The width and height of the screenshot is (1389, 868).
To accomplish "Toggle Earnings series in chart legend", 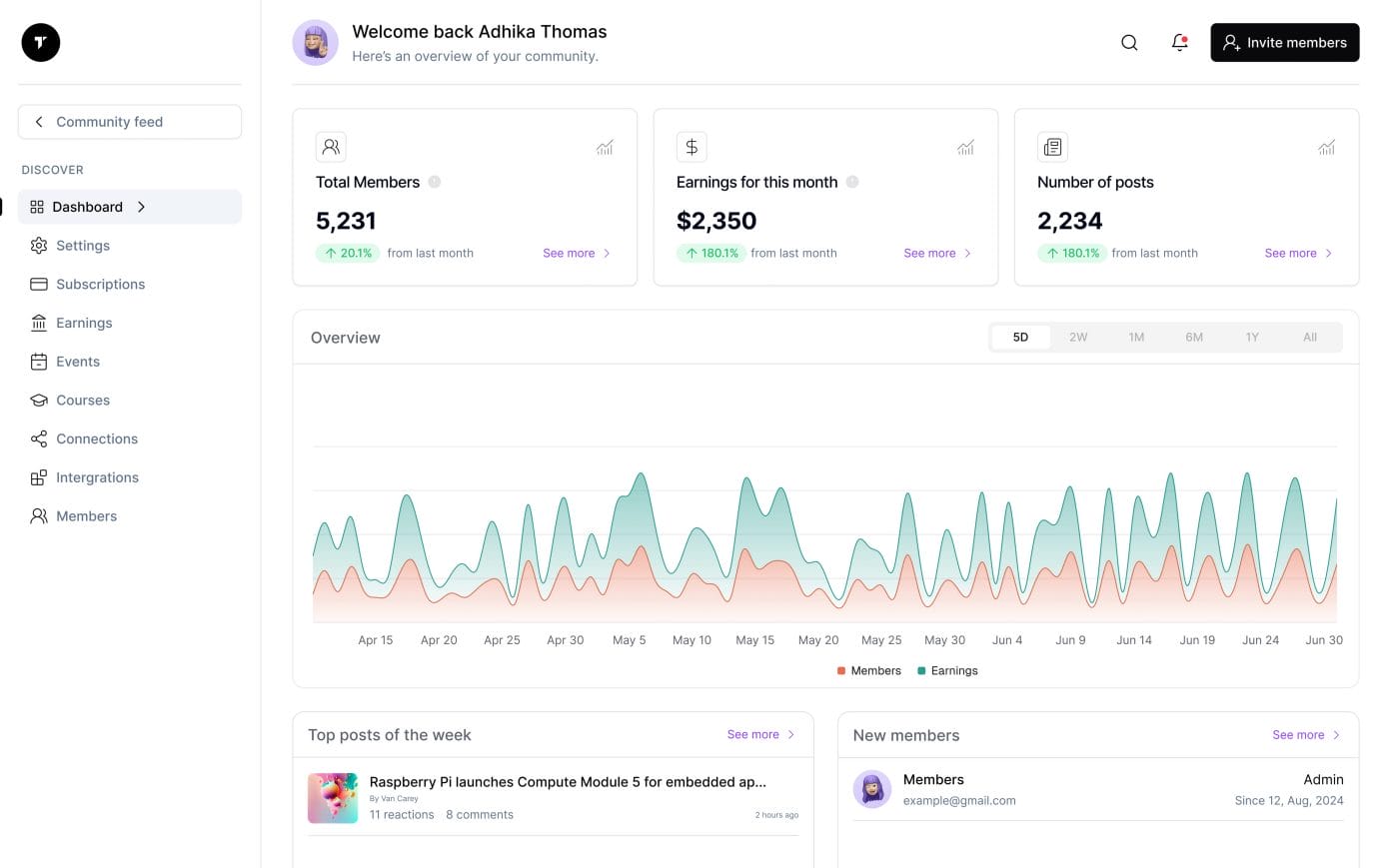I will pyautogui.click(x=947, y=671).
